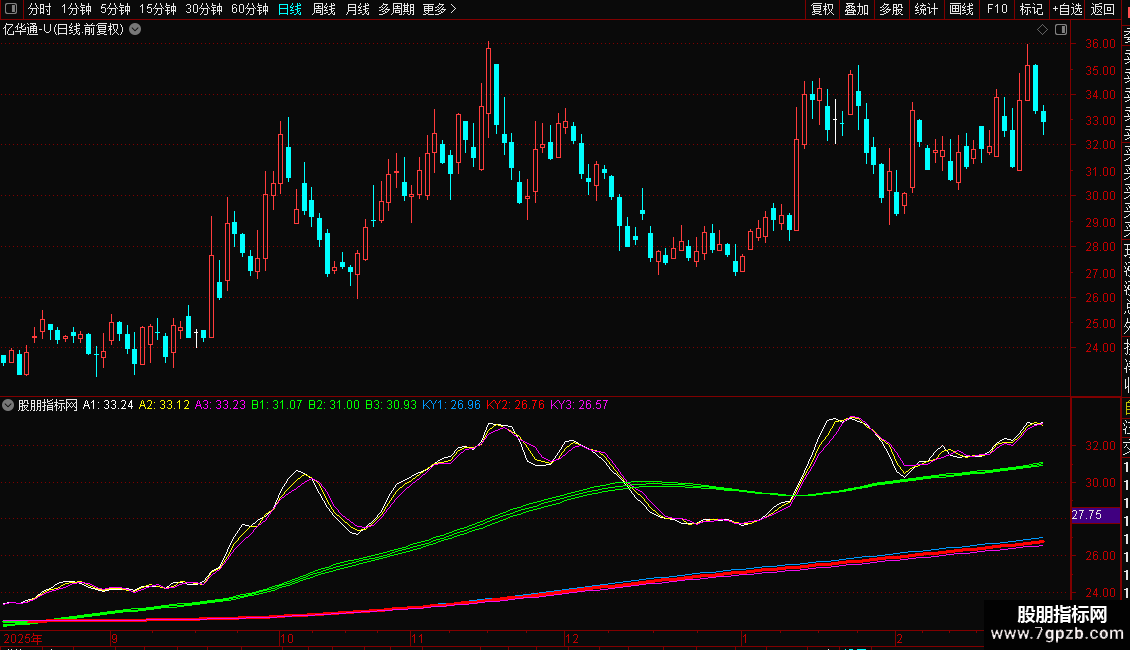Open the 统计 statistics tool

pos(926,9)
